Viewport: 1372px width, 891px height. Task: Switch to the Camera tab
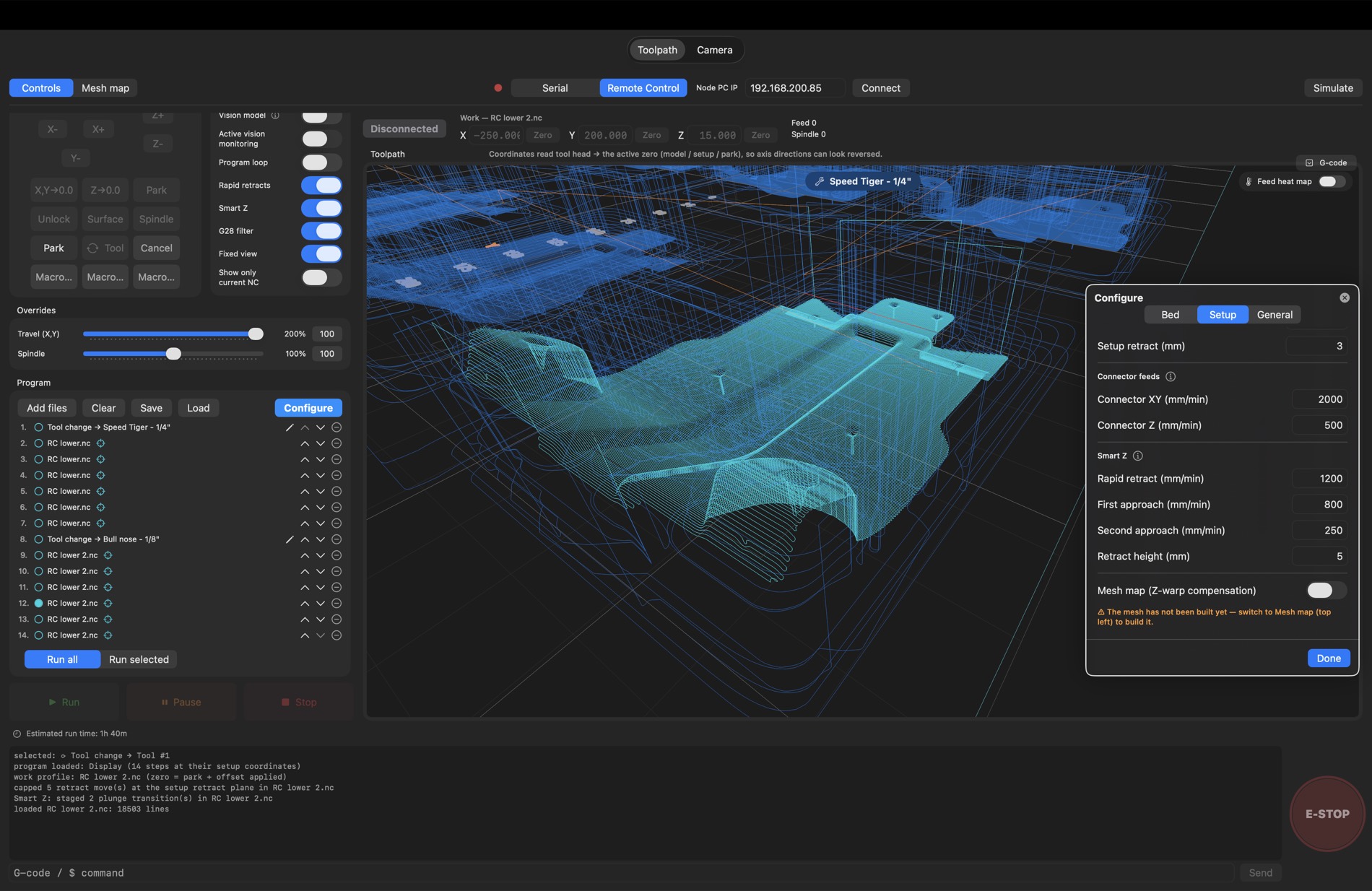pyautogui.click(x=714, y=50)
